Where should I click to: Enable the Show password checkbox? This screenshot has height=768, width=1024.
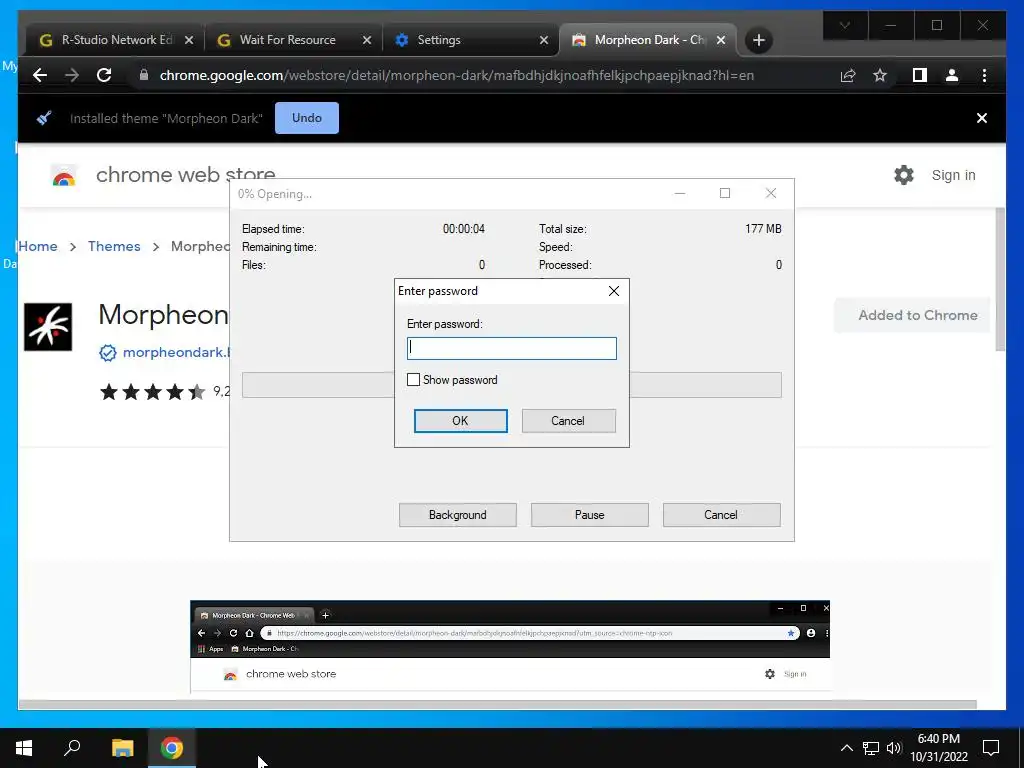(413, 380)
